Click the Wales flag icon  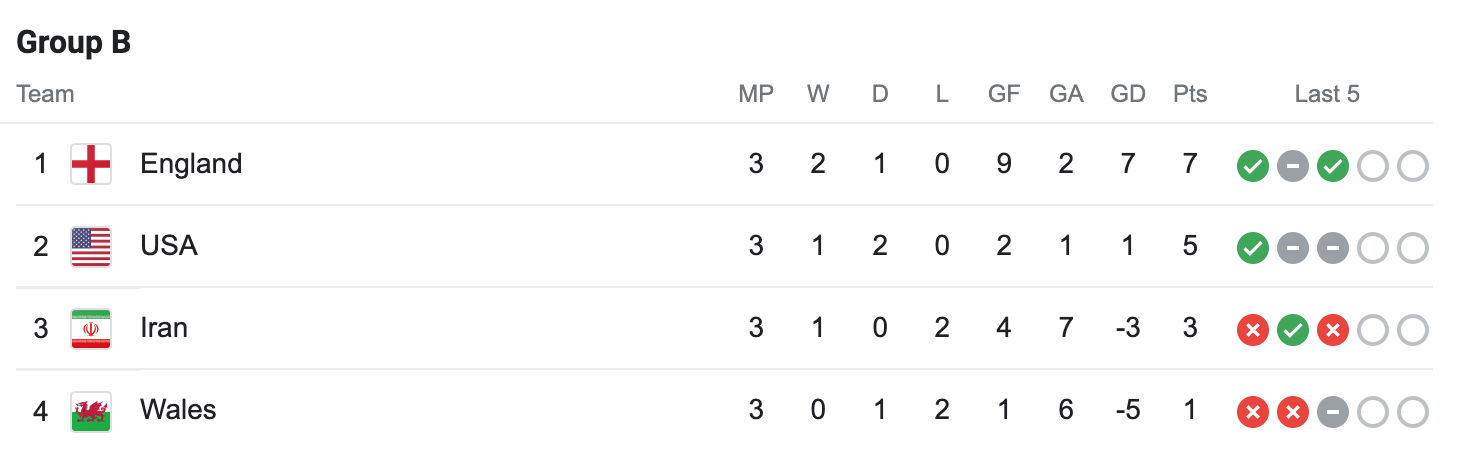click(91, 410)
